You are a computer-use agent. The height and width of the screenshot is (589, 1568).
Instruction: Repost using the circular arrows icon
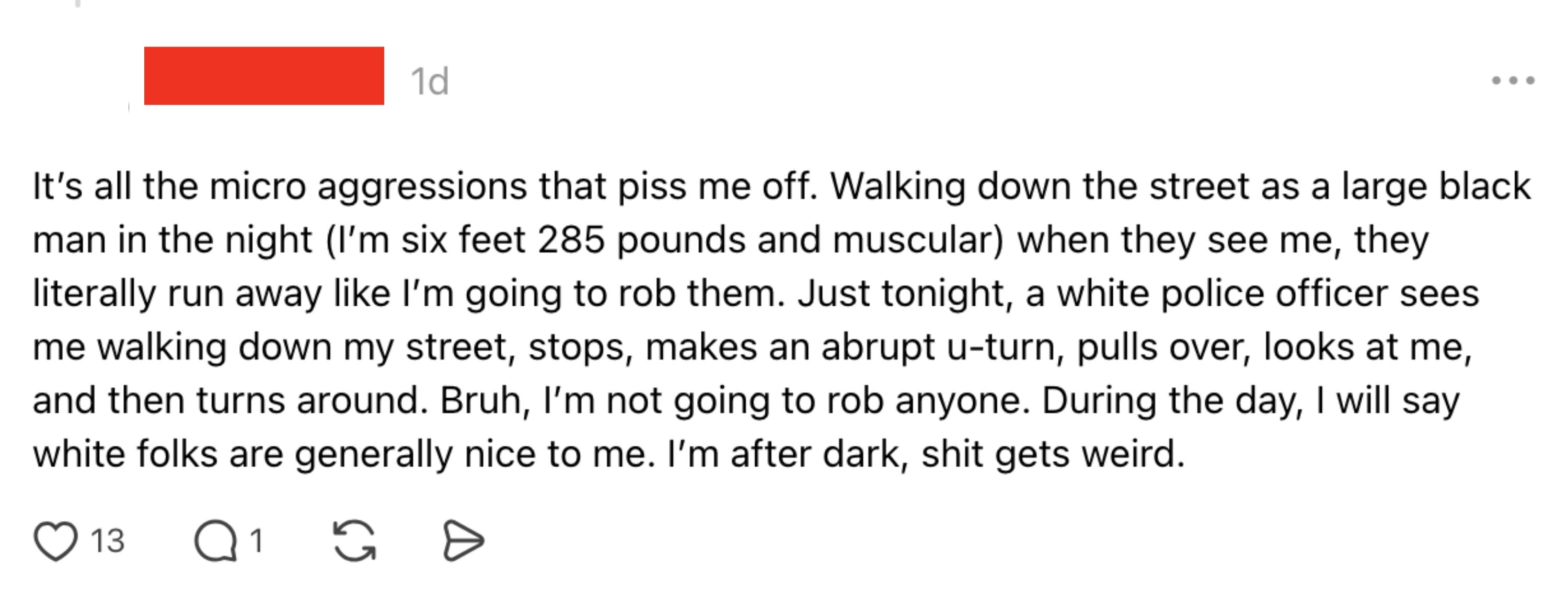click(355, 541)
